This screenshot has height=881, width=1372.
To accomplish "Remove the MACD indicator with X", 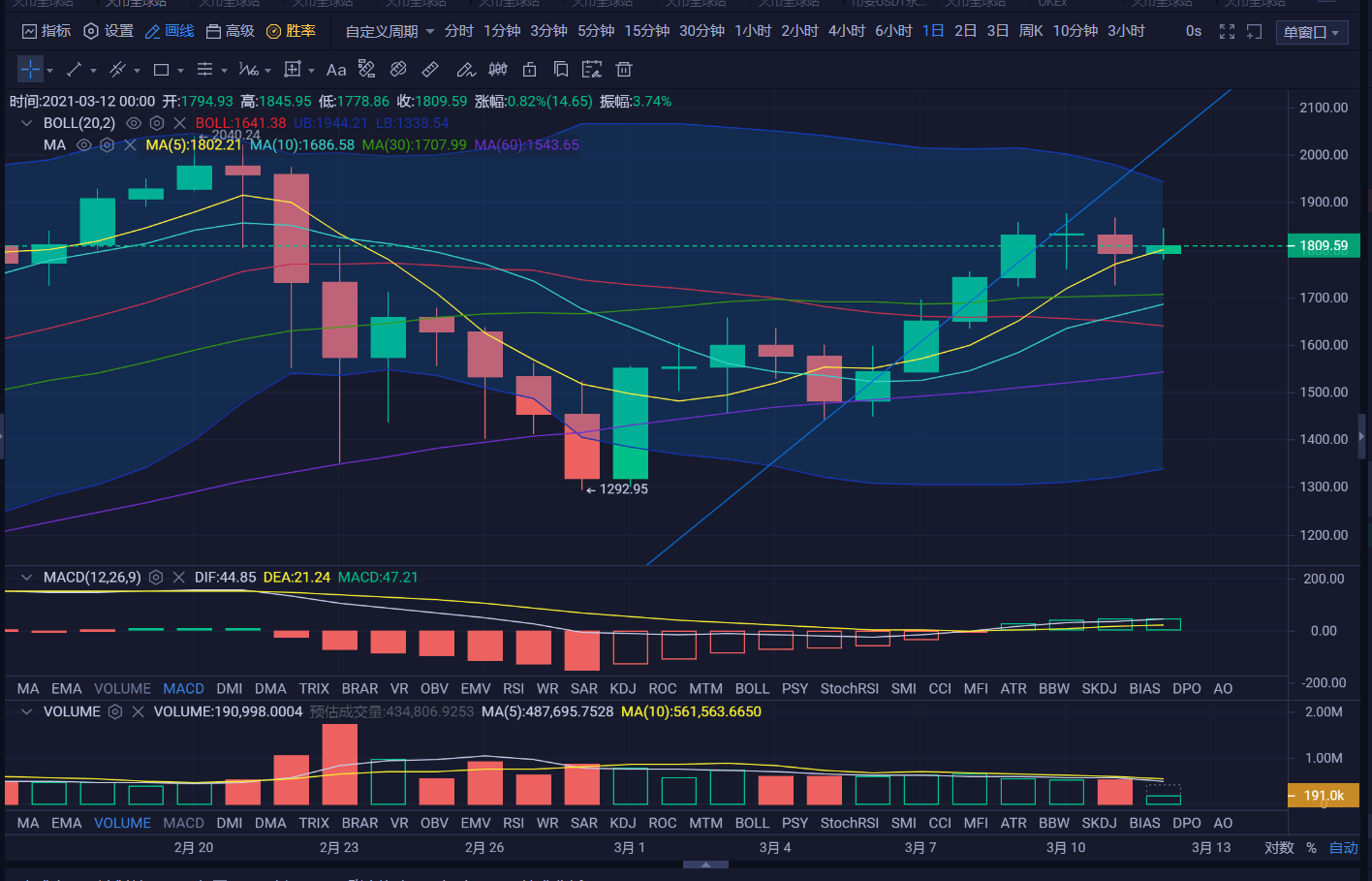I will [x=178, y=578].
